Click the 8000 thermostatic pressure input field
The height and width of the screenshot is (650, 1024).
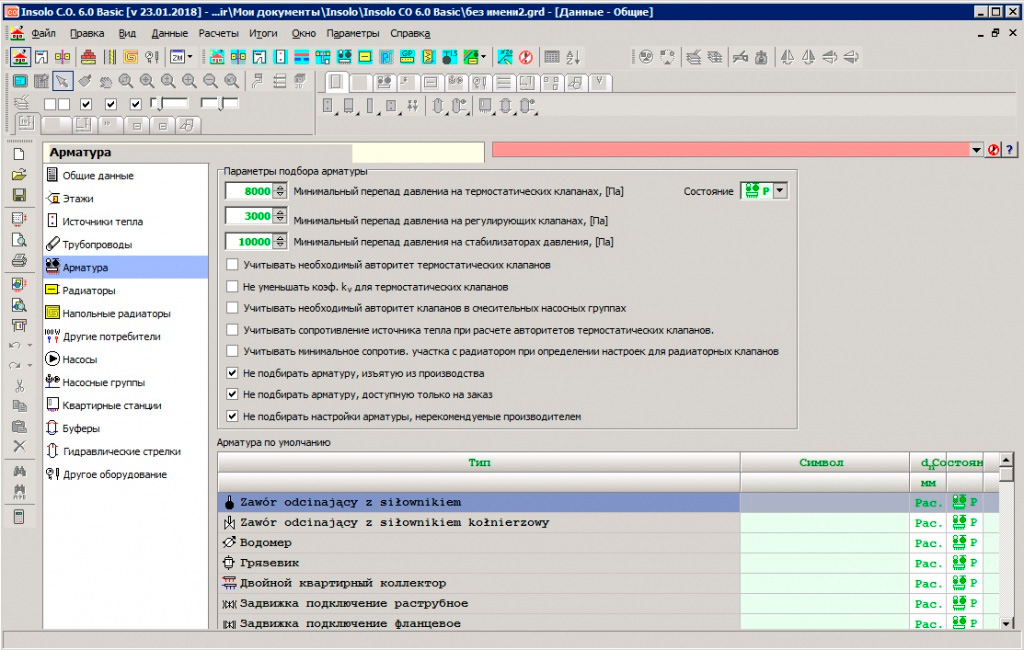[249, 191]
